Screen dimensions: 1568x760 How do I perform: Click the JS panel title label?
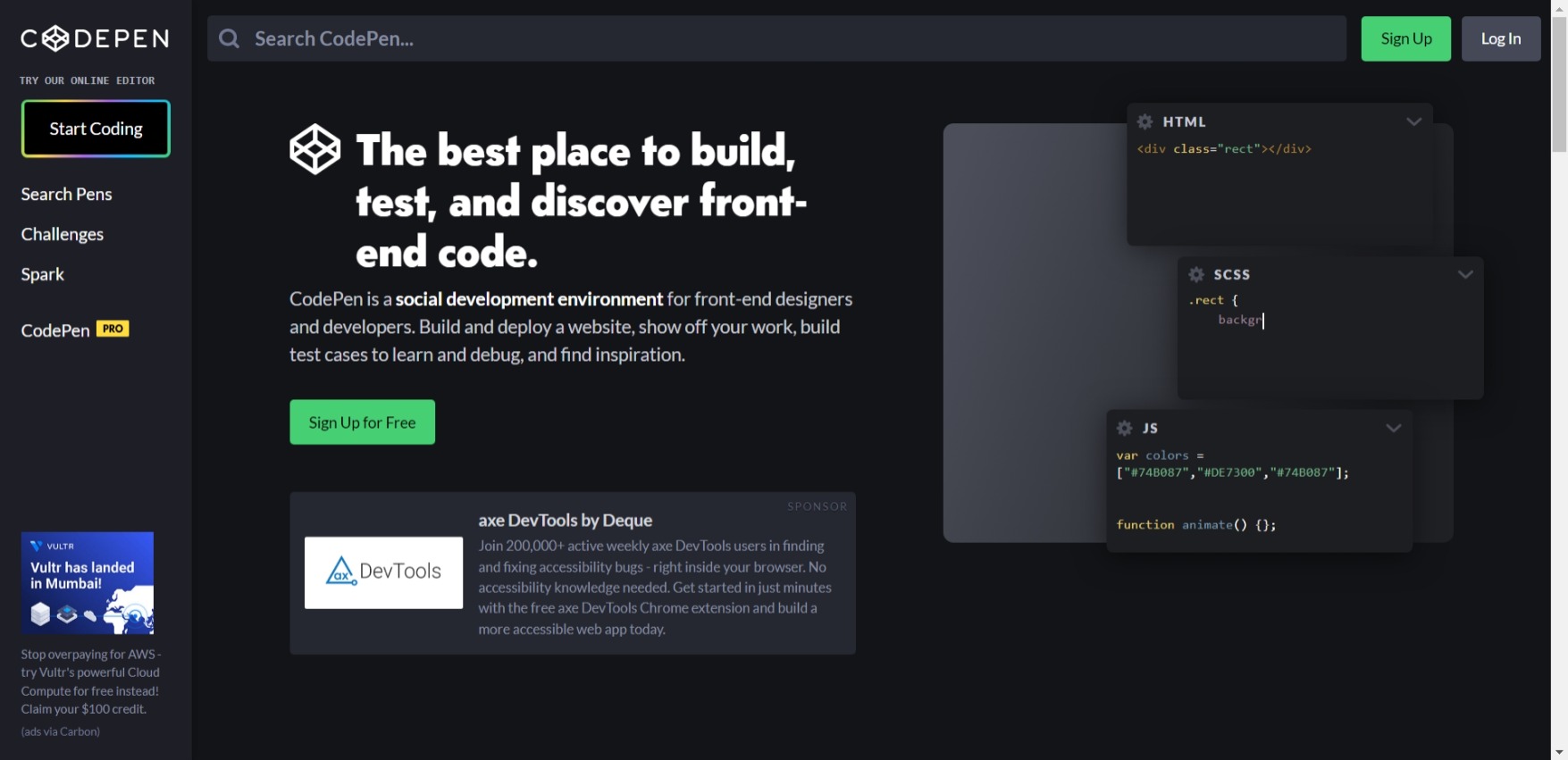coord(1151,428)
